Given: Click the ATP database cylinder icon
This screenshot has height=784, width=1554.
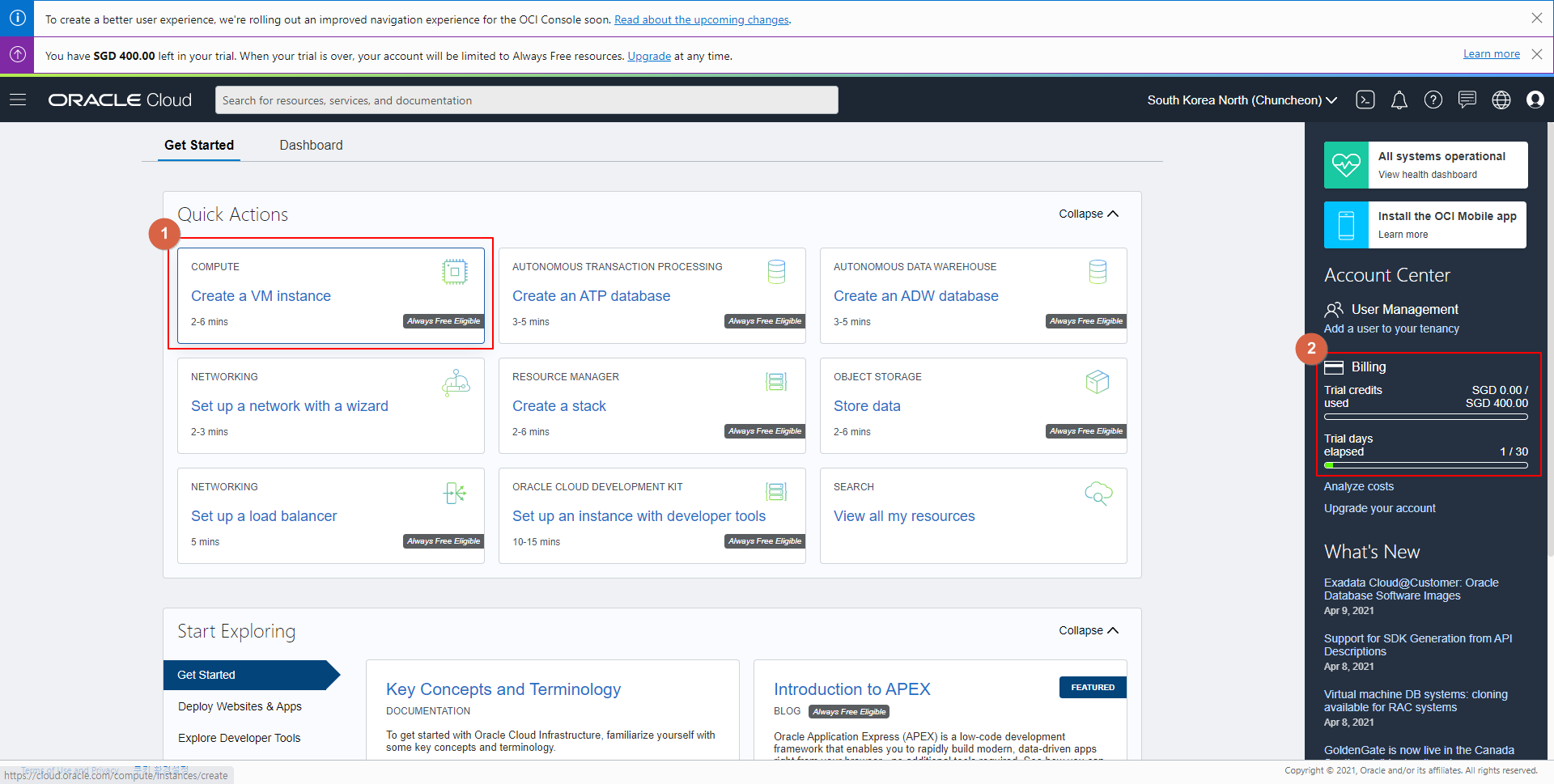Looking at the screenshot, I should [776, 272].
